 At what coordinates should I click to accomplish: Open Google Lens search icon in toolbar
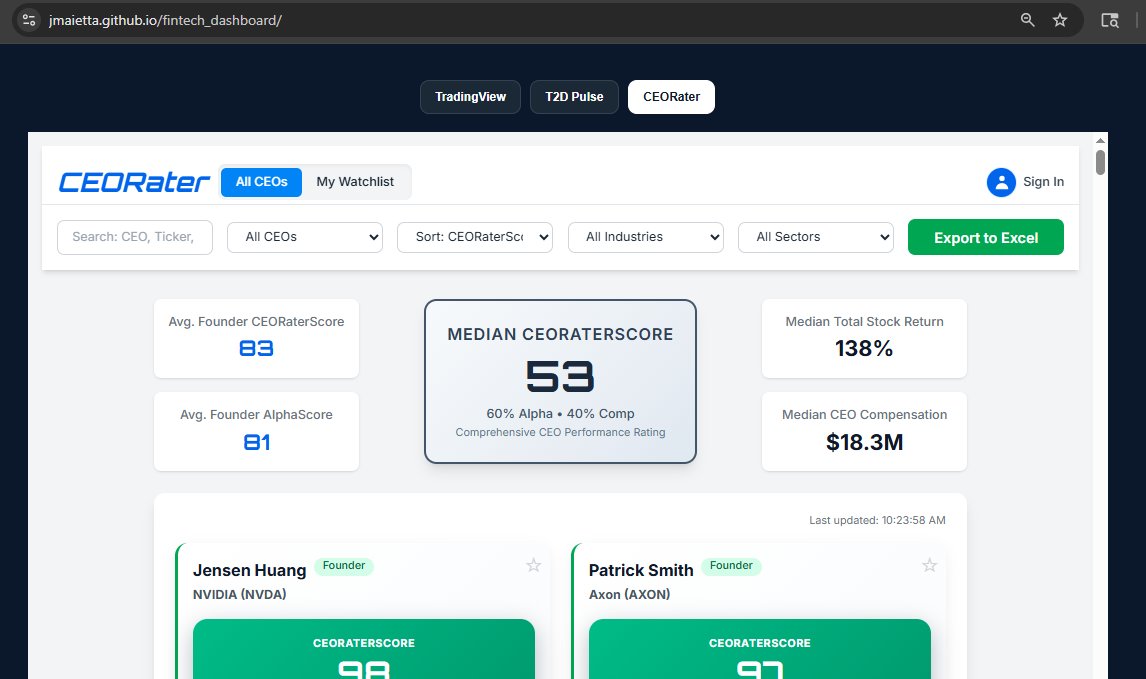click(x=1110, y=20)
